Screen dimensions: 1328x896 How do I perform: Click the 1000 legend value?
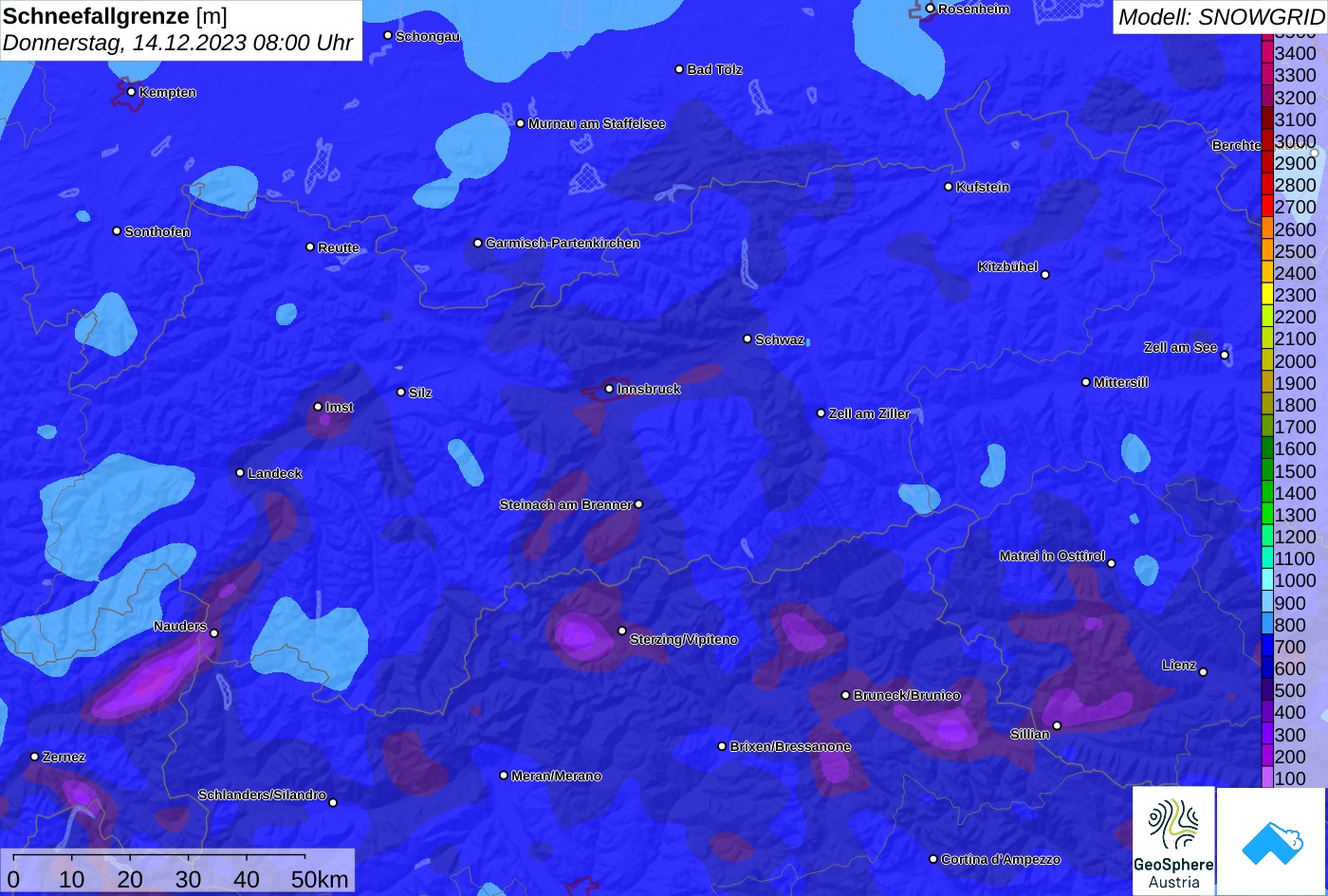click(x=1296, y=580)
